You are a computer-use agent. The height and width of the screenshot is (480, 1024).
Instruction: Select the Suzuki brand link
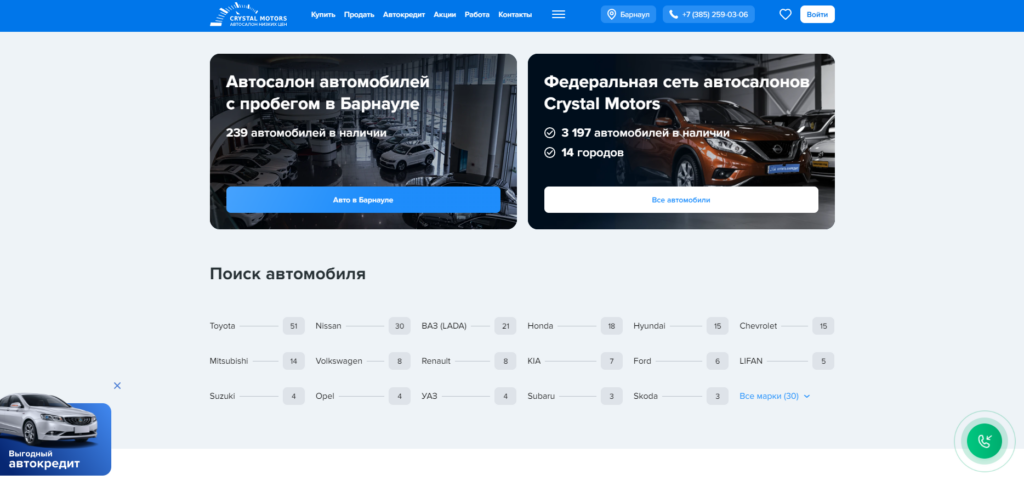223,396
